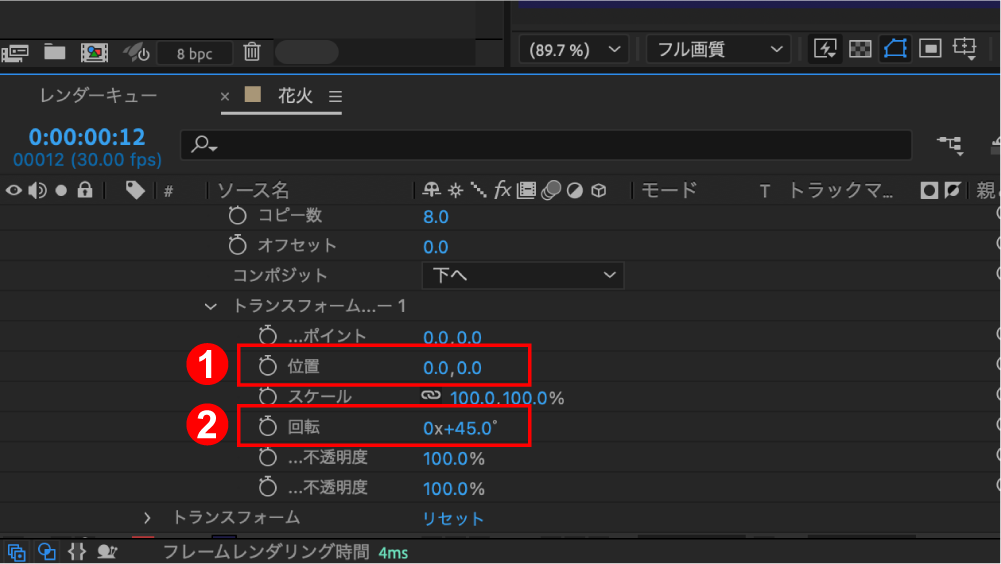Image resolution: width=1001 pixels, height=564 pixels.
Task: Click the audio speaker column header
Action: 38,190
